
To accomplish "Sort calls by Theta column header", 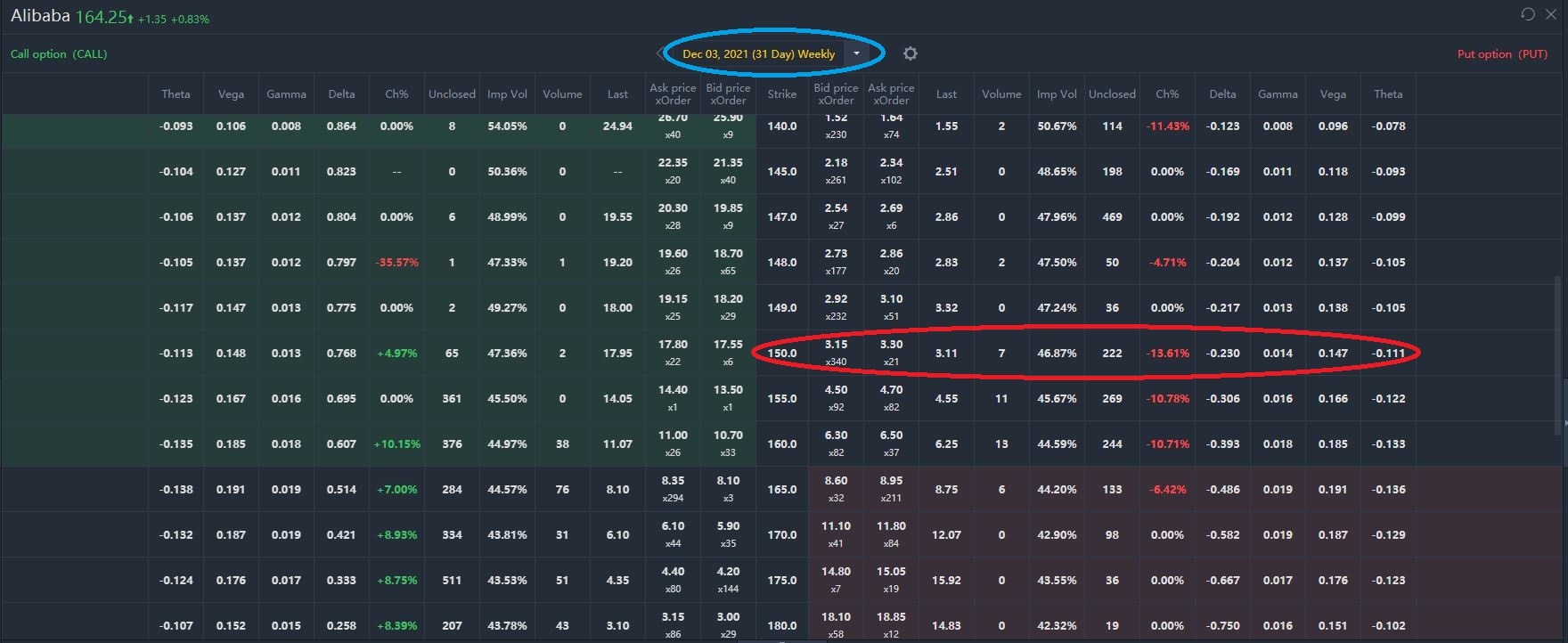I will [x=176, y=94].
